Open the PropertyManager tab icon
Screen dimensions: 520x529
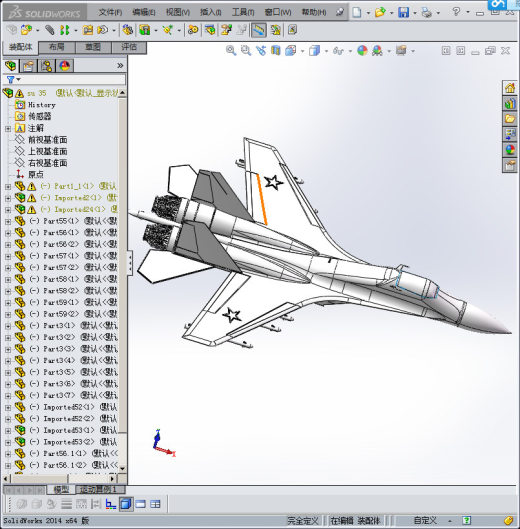point(28,66)
